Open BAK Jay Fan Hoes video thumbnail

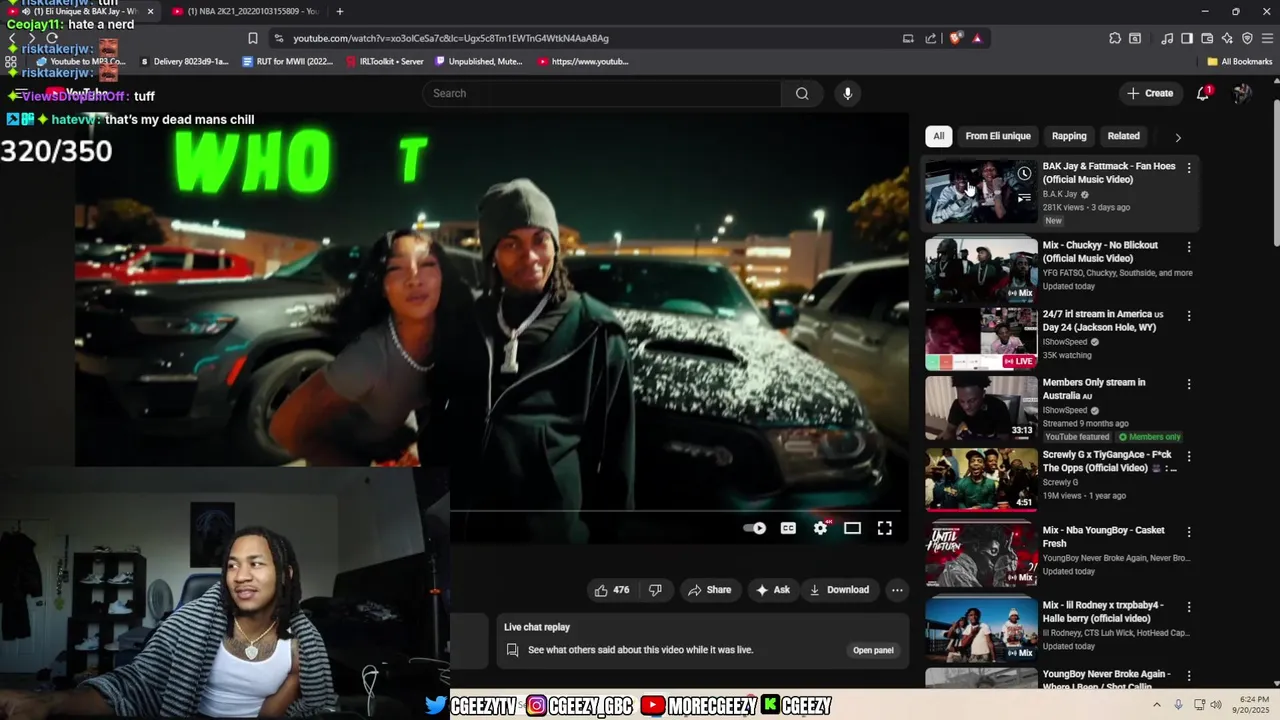click(x=981, y=192)
